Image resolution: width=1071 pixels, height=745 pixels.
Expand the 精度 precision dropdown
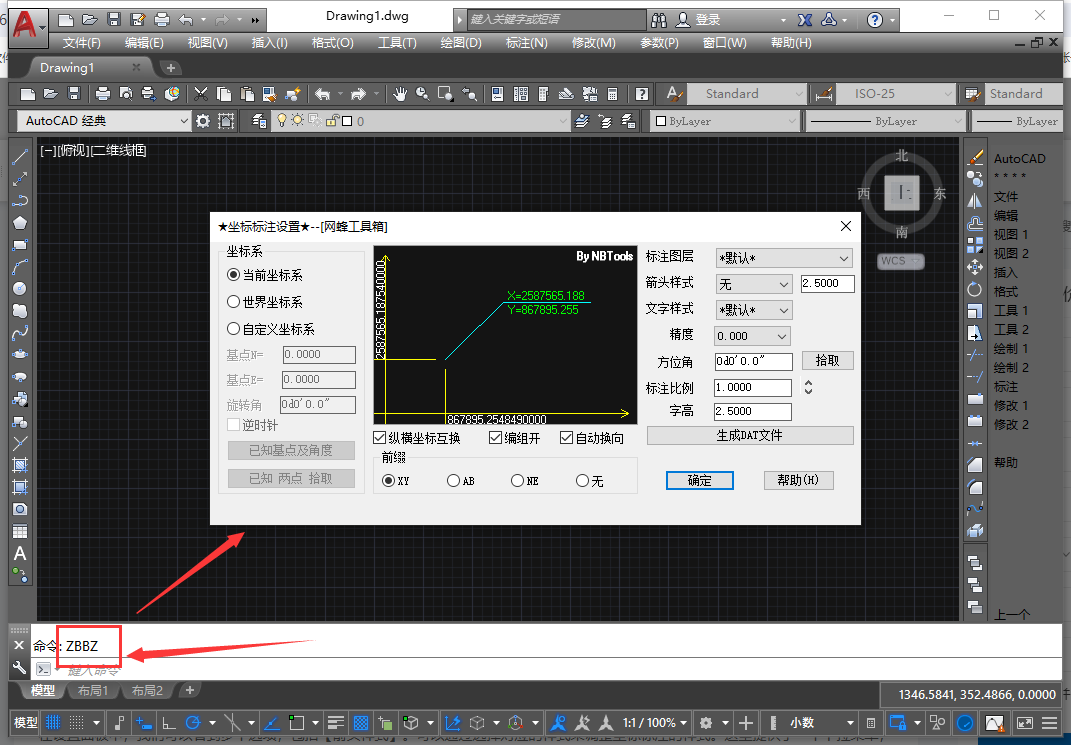[753, 336]
